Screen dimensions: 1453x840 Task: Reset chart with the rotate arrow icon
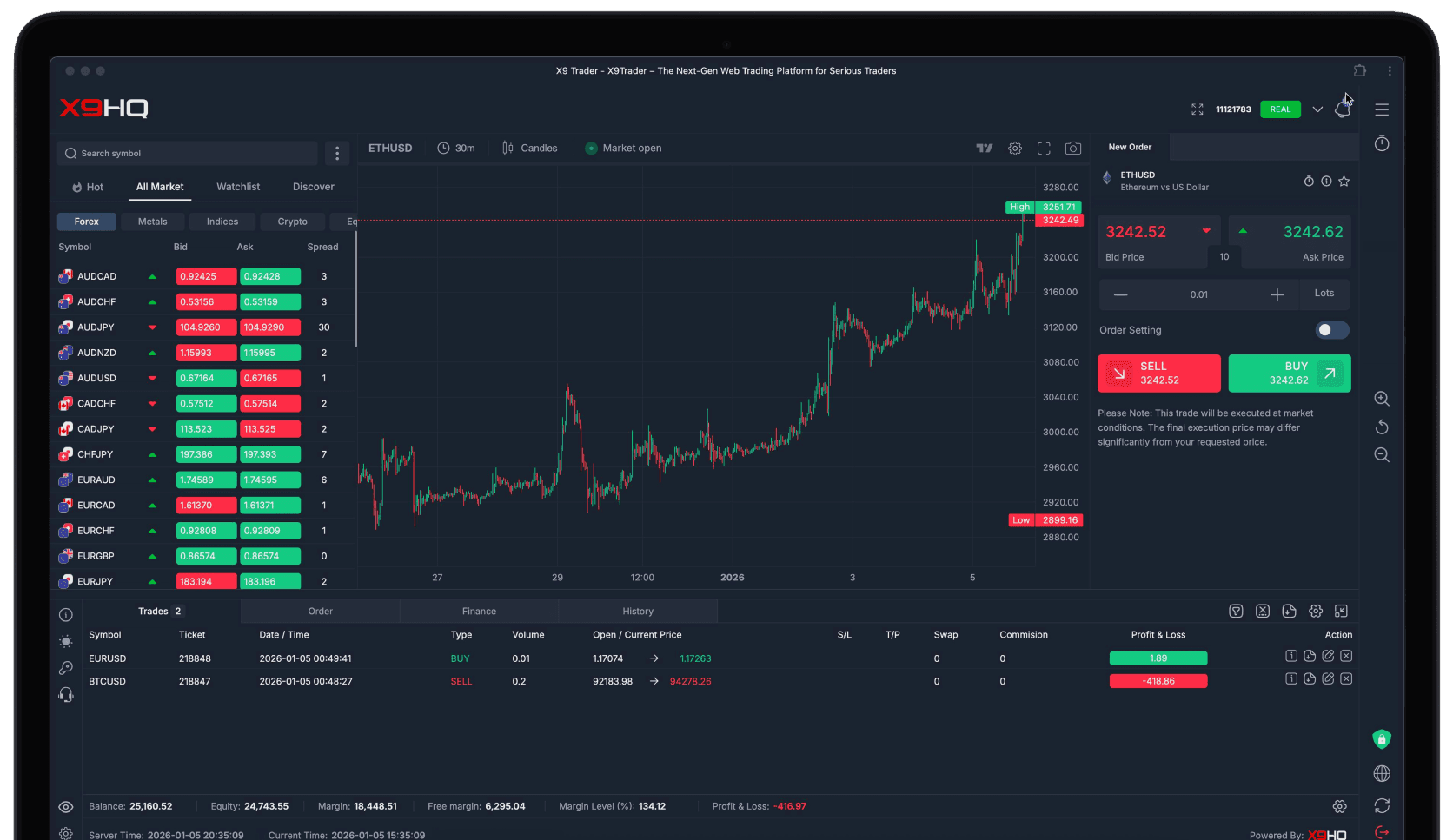coord(1382,427)
